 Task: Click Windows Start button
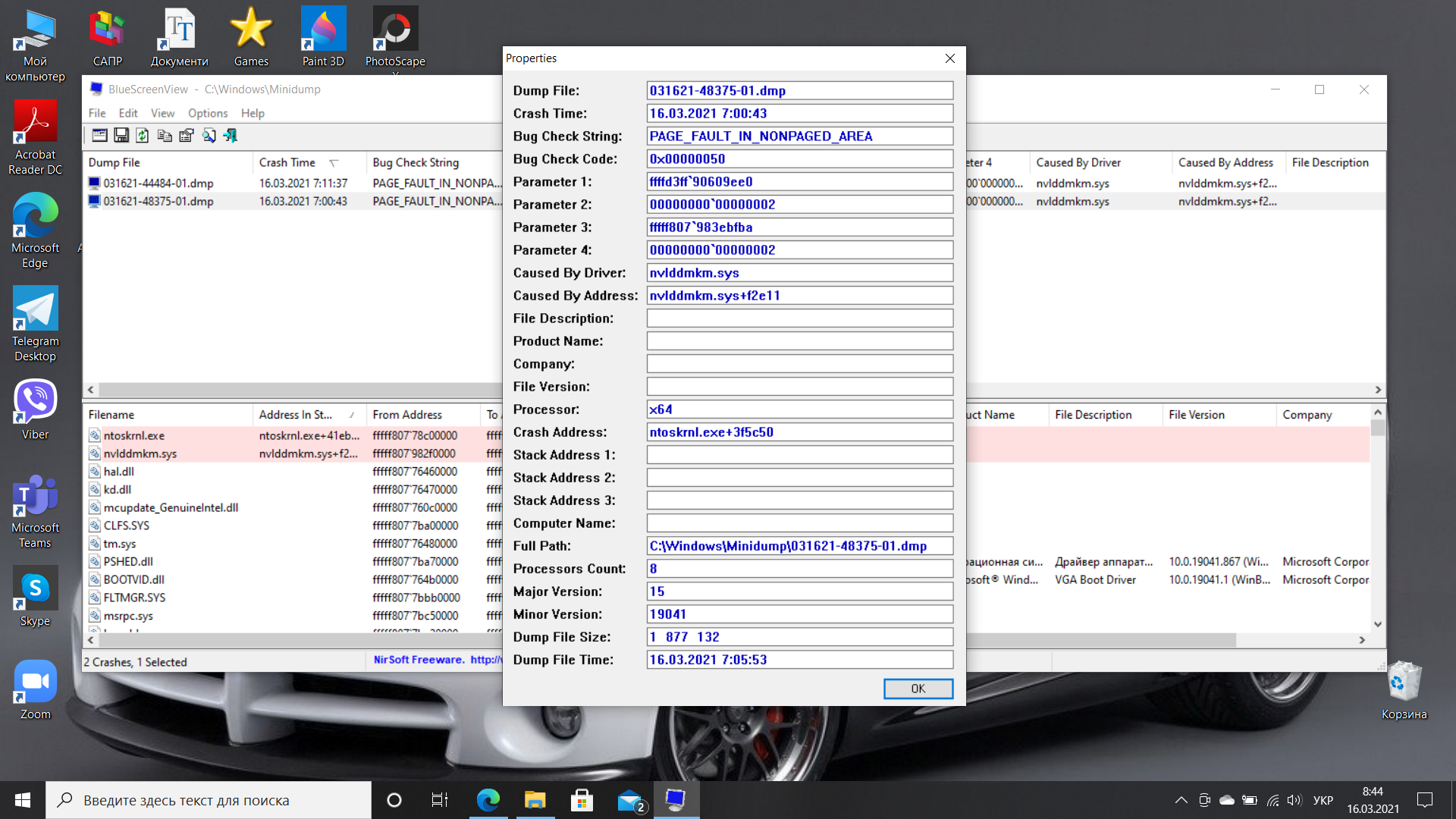[23, 800]
